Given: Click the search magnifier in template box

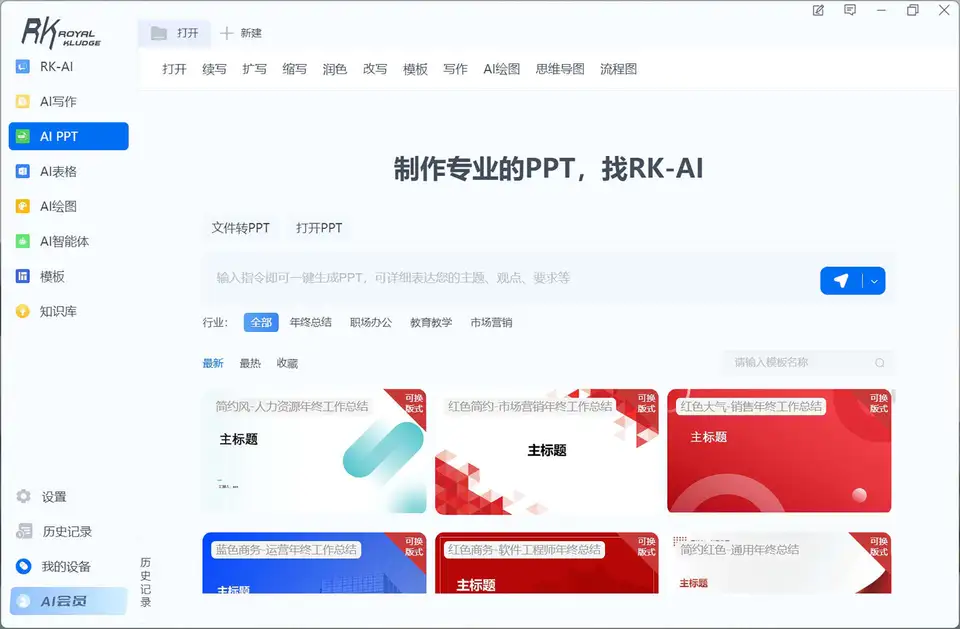Looking at the screenshot, I should point(880,363).
